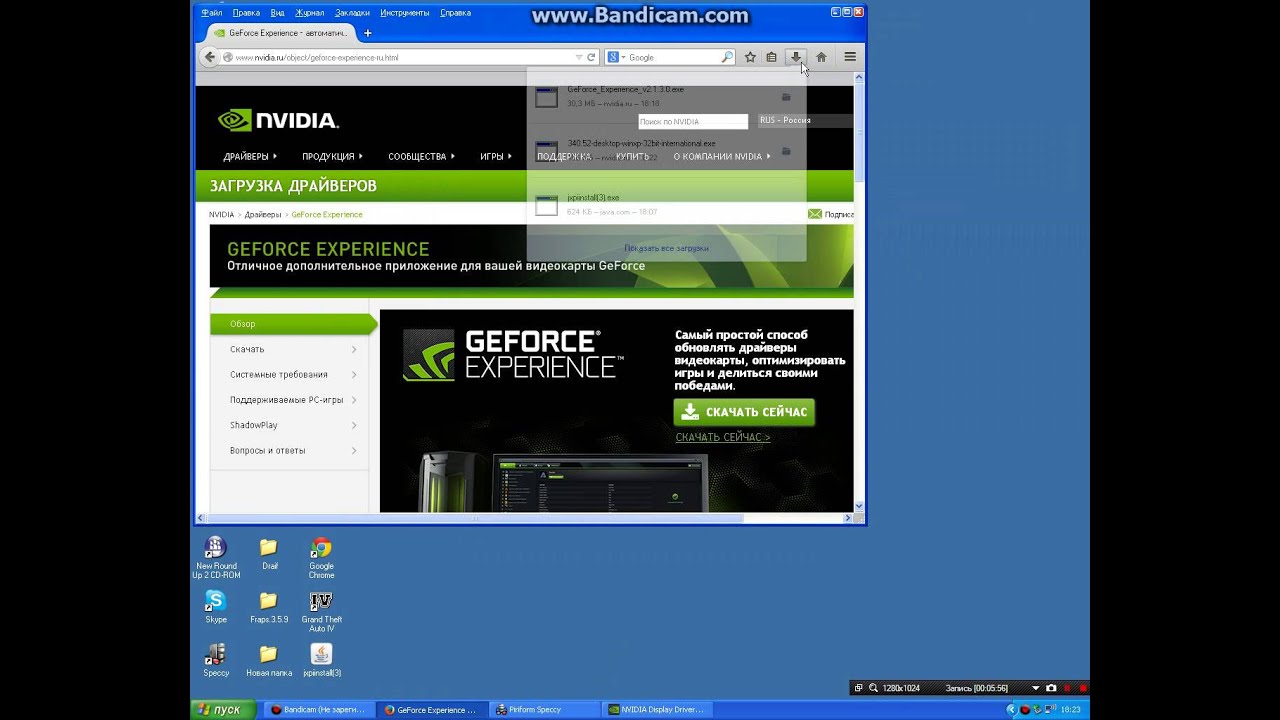Go back with the browser back arrow
This screenshot has height=720, width=1280.
[209, 57]
